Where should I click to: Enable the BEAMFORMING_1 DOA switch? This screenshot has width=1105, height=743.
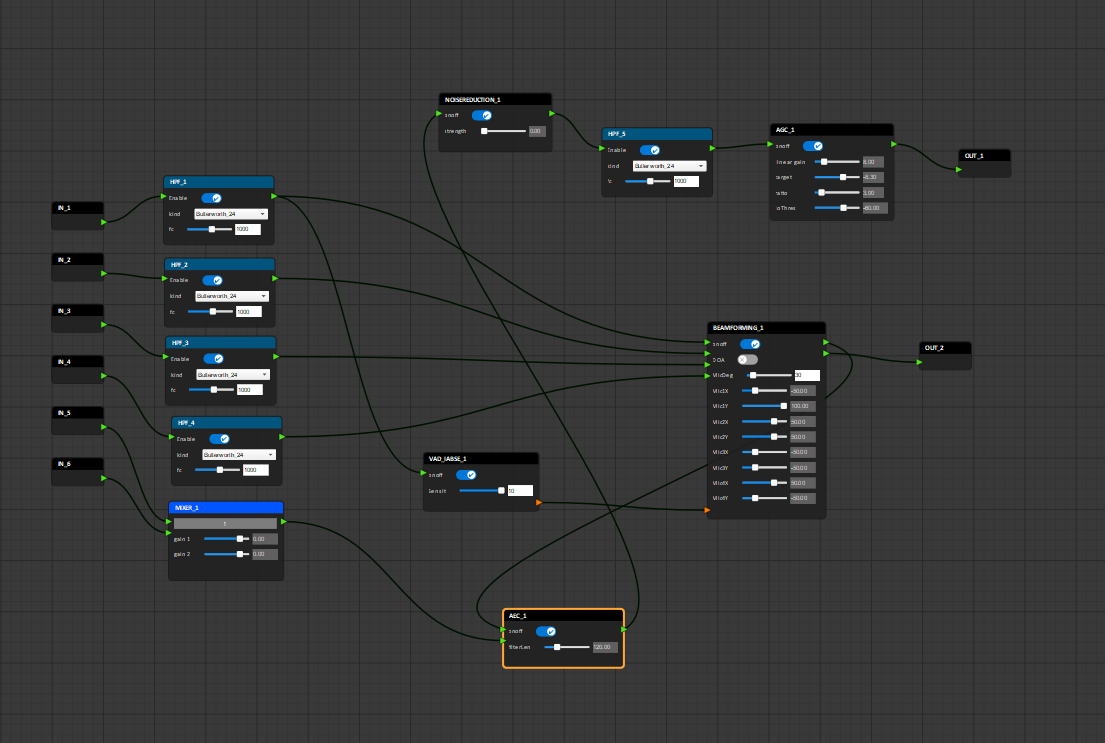[748, 360]
